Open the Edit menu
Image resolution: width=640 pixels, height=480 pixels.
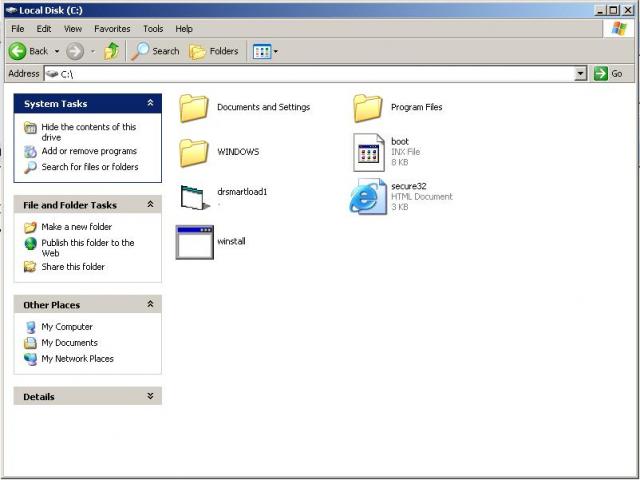click(44, 29)
